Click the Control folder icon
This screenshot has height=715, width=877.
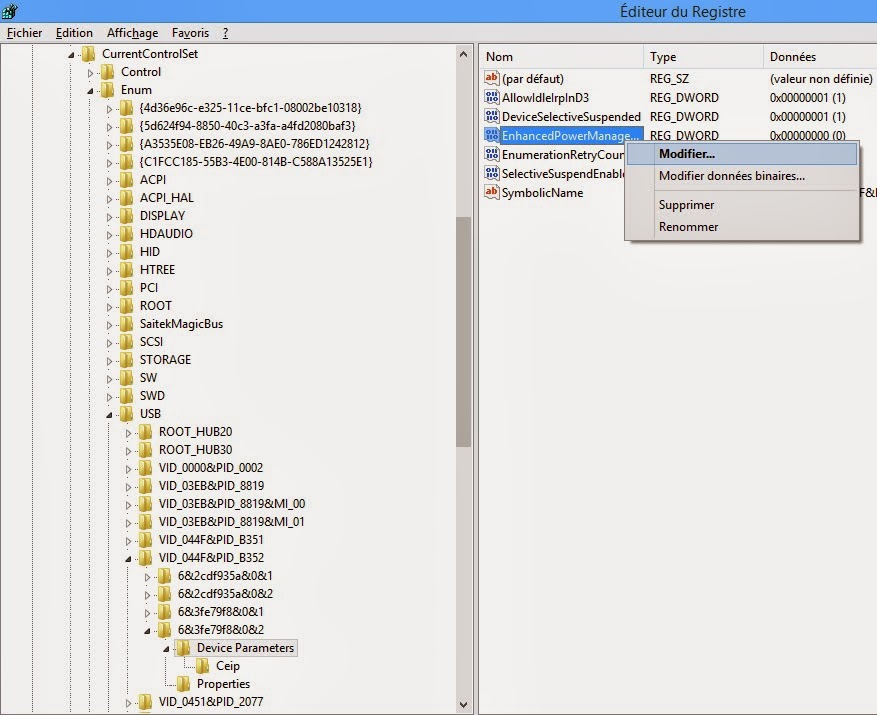tap(107, 72)
